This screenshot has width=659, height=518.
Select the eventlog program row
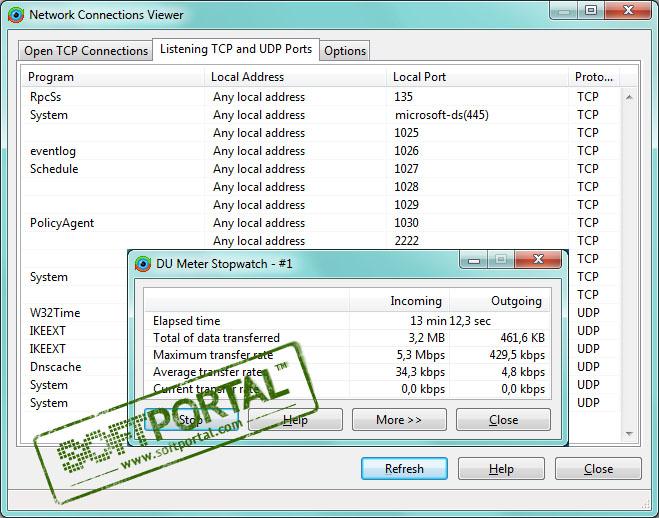[319, 151]
